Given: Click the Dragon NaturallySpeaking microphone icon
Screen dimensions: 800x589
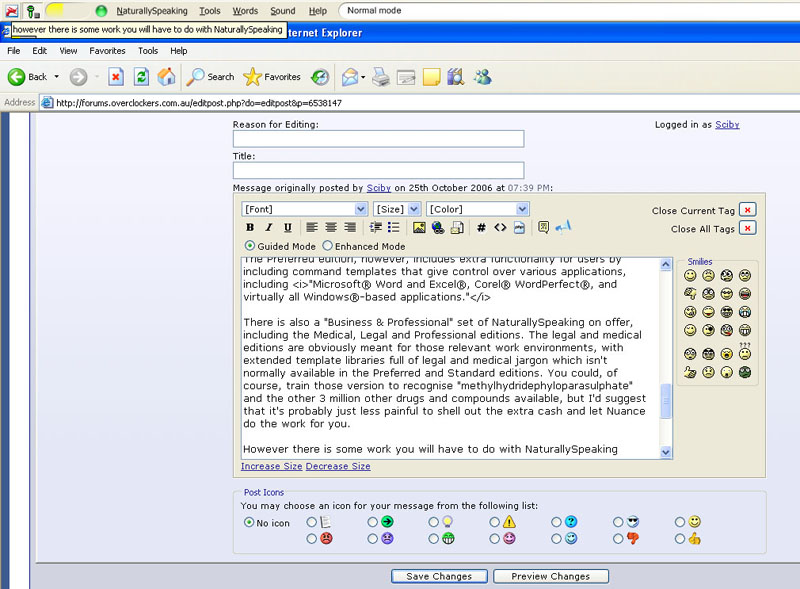Looking at the screenshot, I should (33, 11).
